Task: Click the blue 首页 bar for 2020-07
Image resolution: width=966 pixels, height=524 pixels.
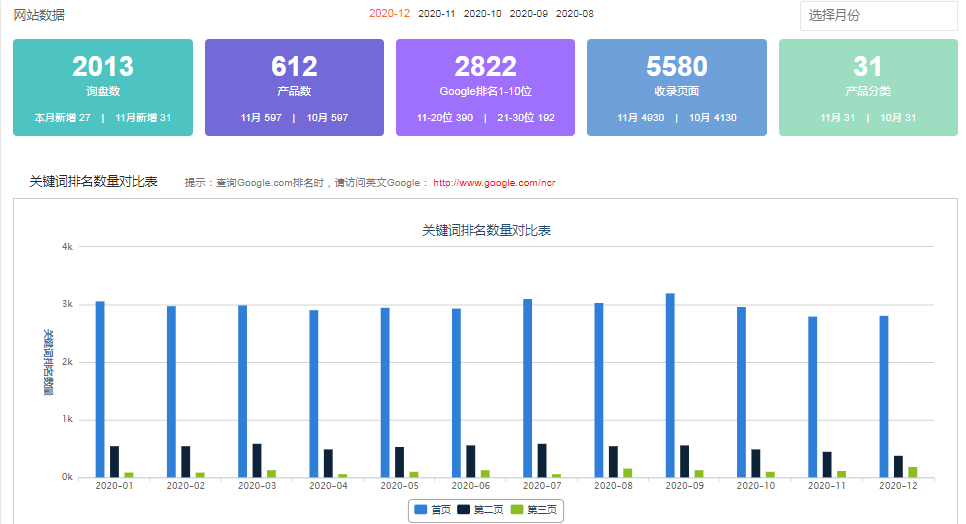Action: pyautogui.click(x=527, y=388)
